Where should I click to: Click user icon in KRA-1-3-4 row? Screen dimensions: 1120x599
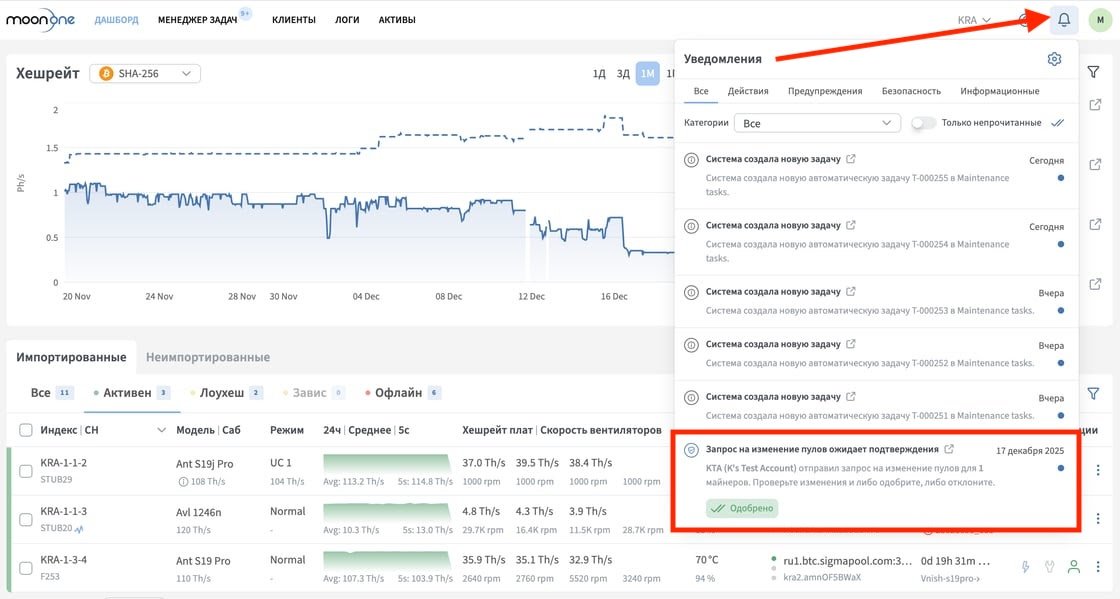1074,567
